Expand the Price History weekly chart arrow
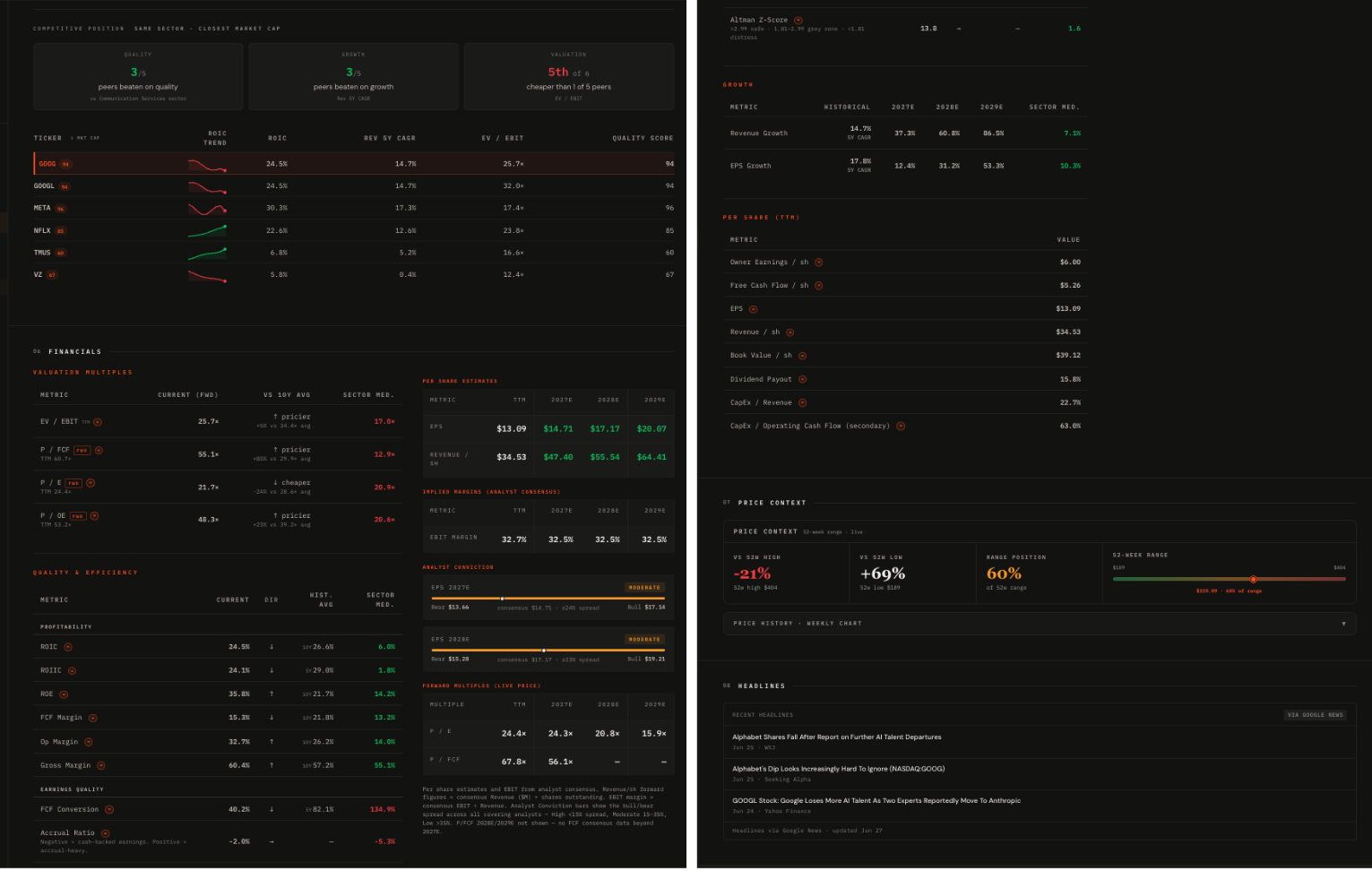 coord(1343,624)
